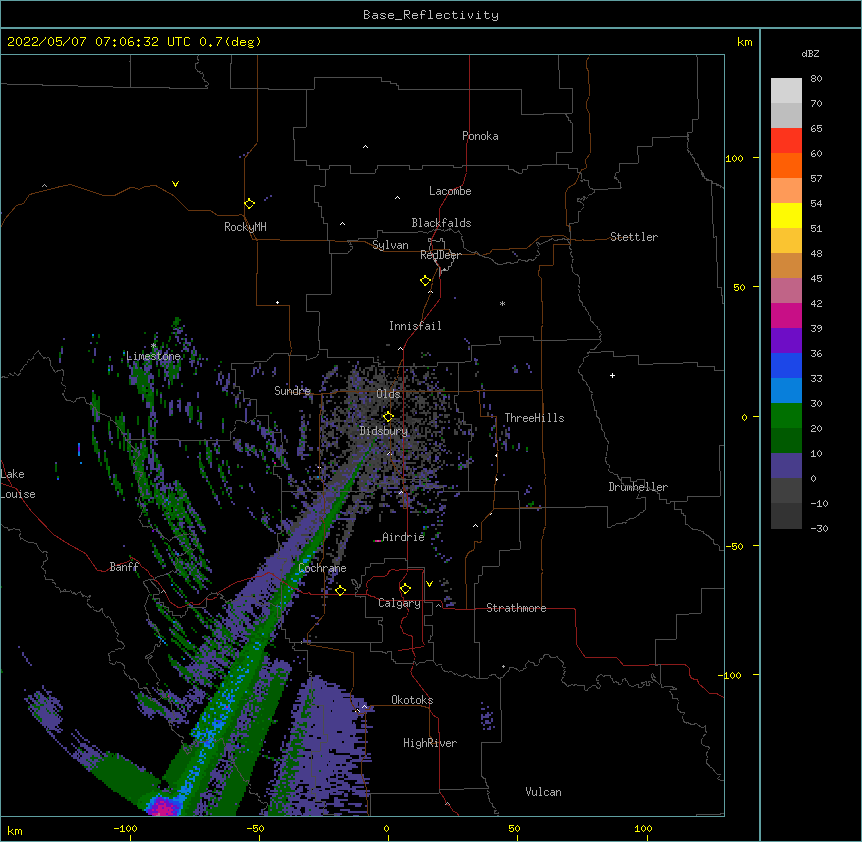Click the Innisfail city label
862x842 pixels.
415,326
